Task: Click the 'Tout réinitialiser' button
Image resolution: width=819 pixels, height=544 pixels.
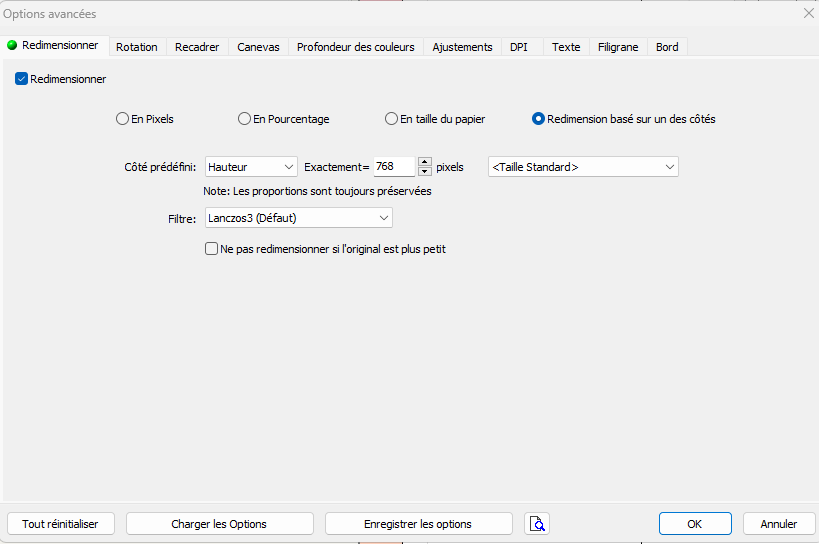Action: (x=61, y=524)
